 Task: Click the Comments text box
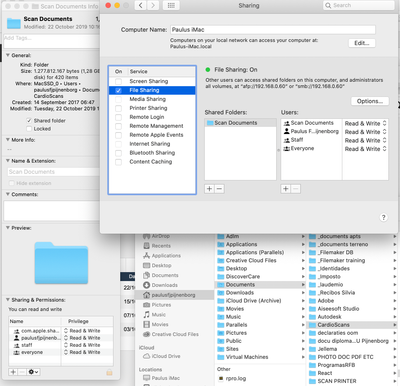tap(52, 210)
